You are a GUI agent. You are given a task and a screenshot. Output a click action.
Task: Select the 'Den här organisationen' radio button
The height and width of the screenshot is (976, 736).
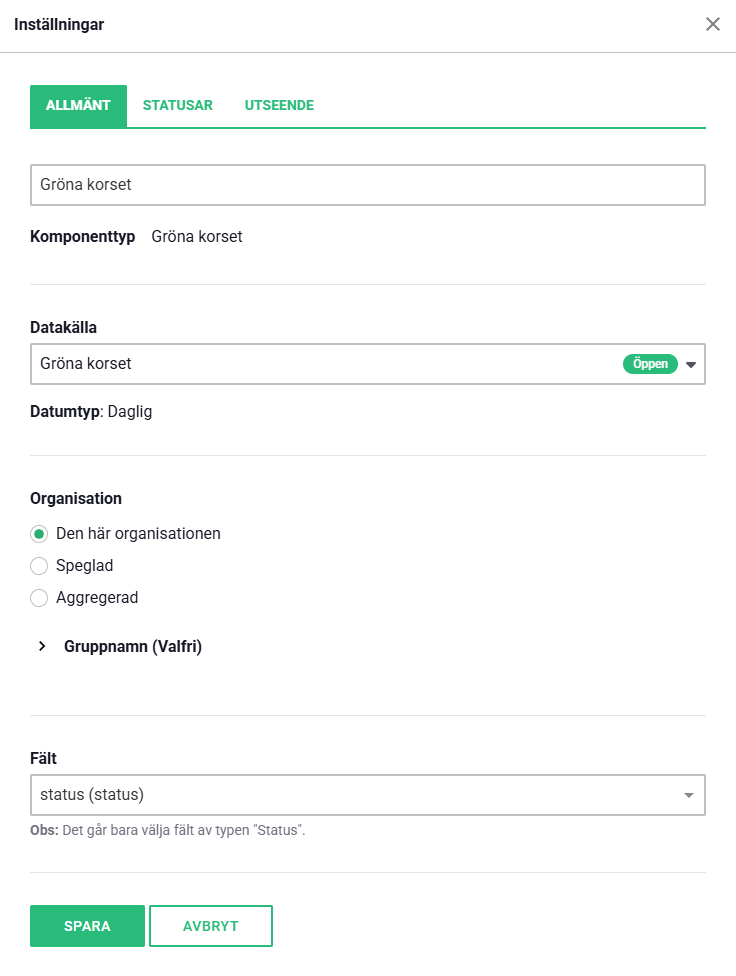click(39, 534)
